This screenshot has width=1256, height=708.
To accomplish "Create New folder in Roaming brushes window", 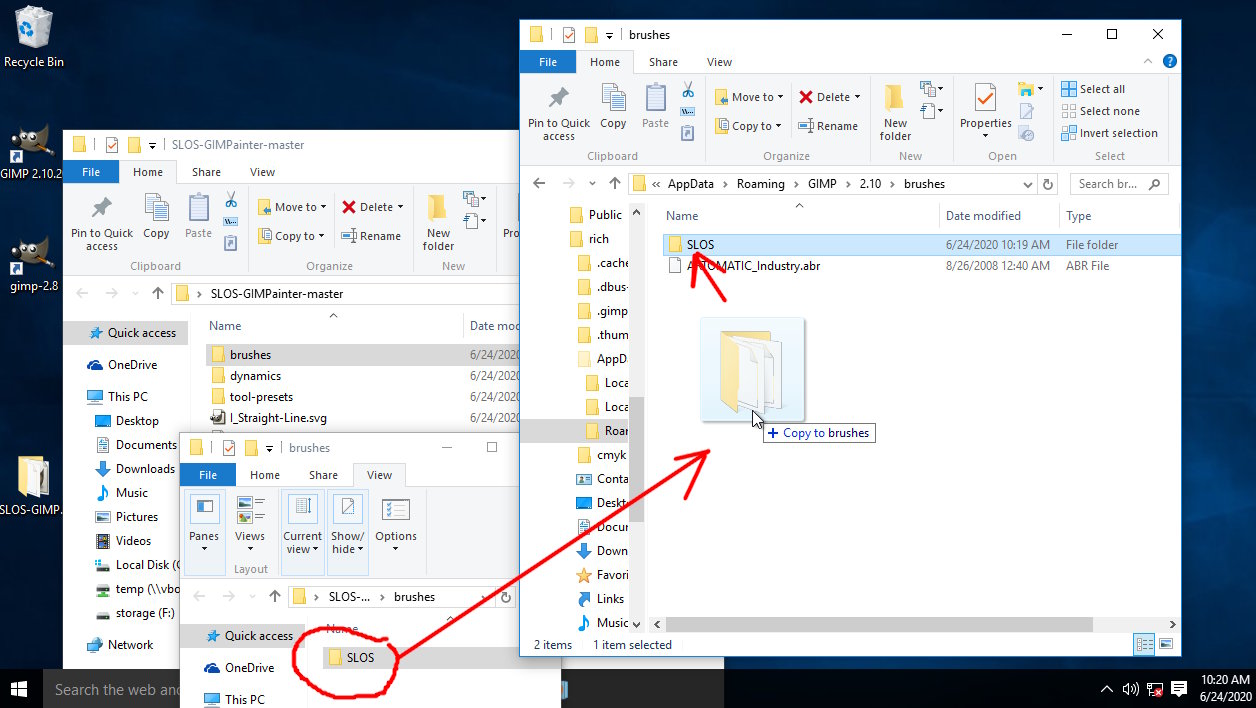I will [x=895, y=113].
